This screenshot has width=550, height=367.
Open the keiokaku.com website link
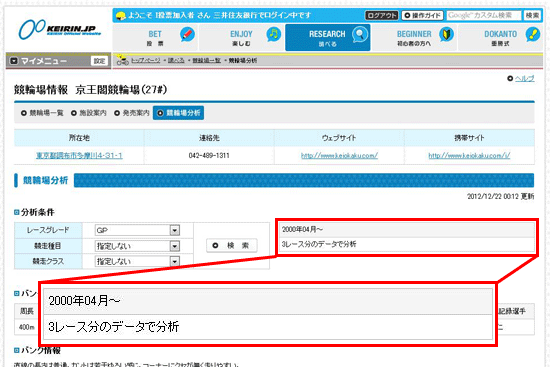(x=339, y=155)
